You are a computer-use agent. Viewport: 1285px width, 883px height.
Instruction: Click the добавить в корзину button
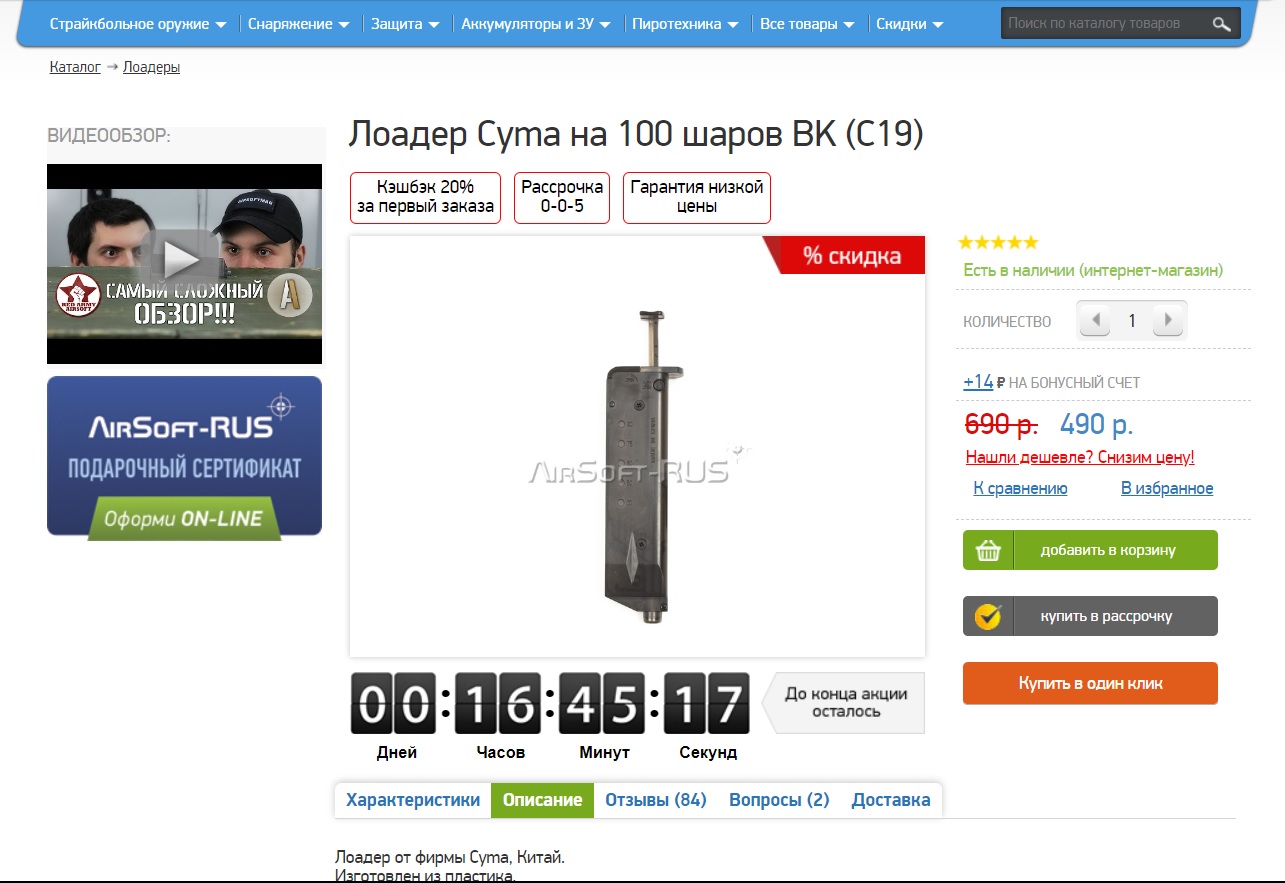coord(1090,550)
